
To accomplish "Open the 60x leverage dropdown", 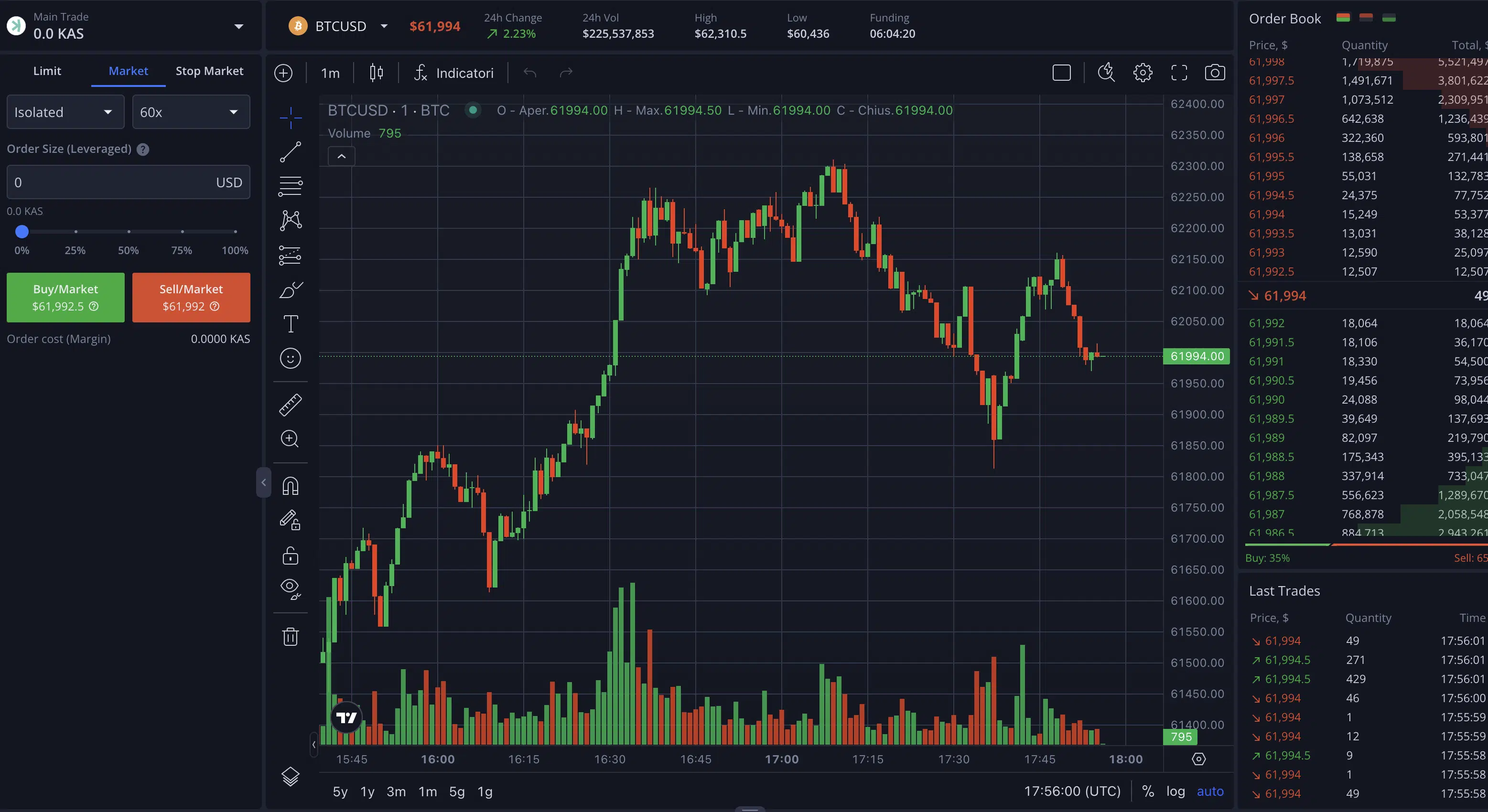I will 191,112.
